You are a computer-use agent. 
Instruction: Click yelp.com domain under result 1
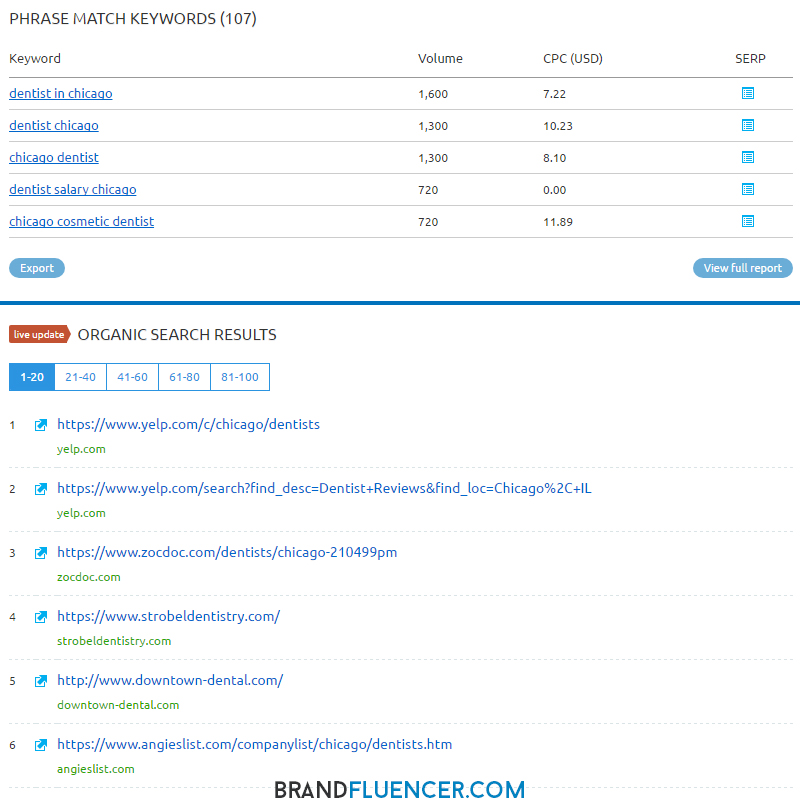coord(81,449)
